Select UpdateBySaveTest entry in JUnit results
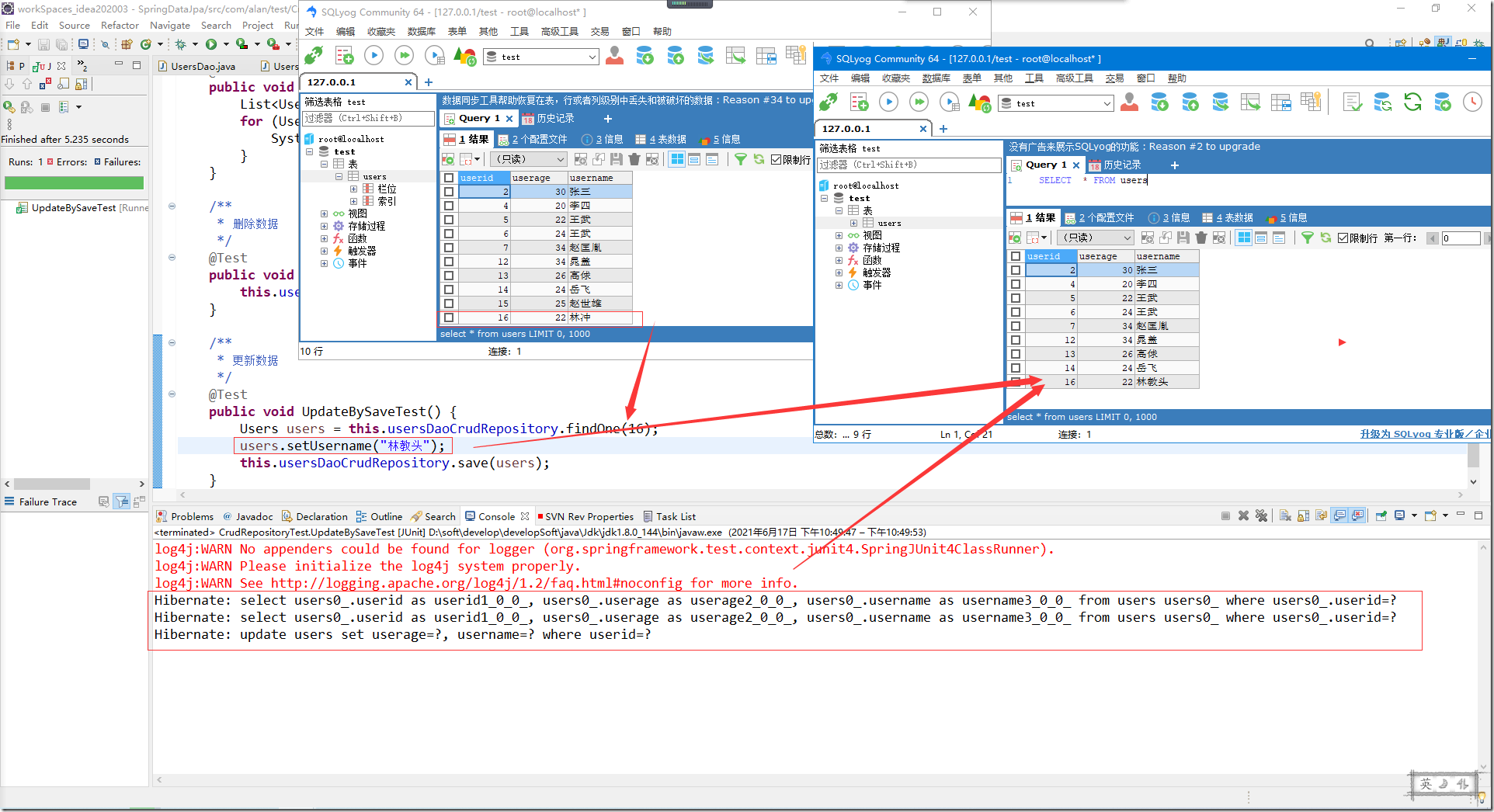Screen dimensions: 1494x812 pos(82,207)
